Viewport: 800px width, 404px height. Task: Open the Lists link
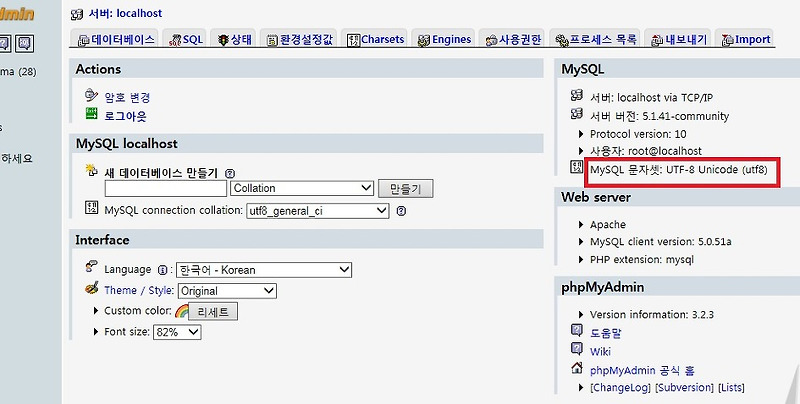[731, 388]
